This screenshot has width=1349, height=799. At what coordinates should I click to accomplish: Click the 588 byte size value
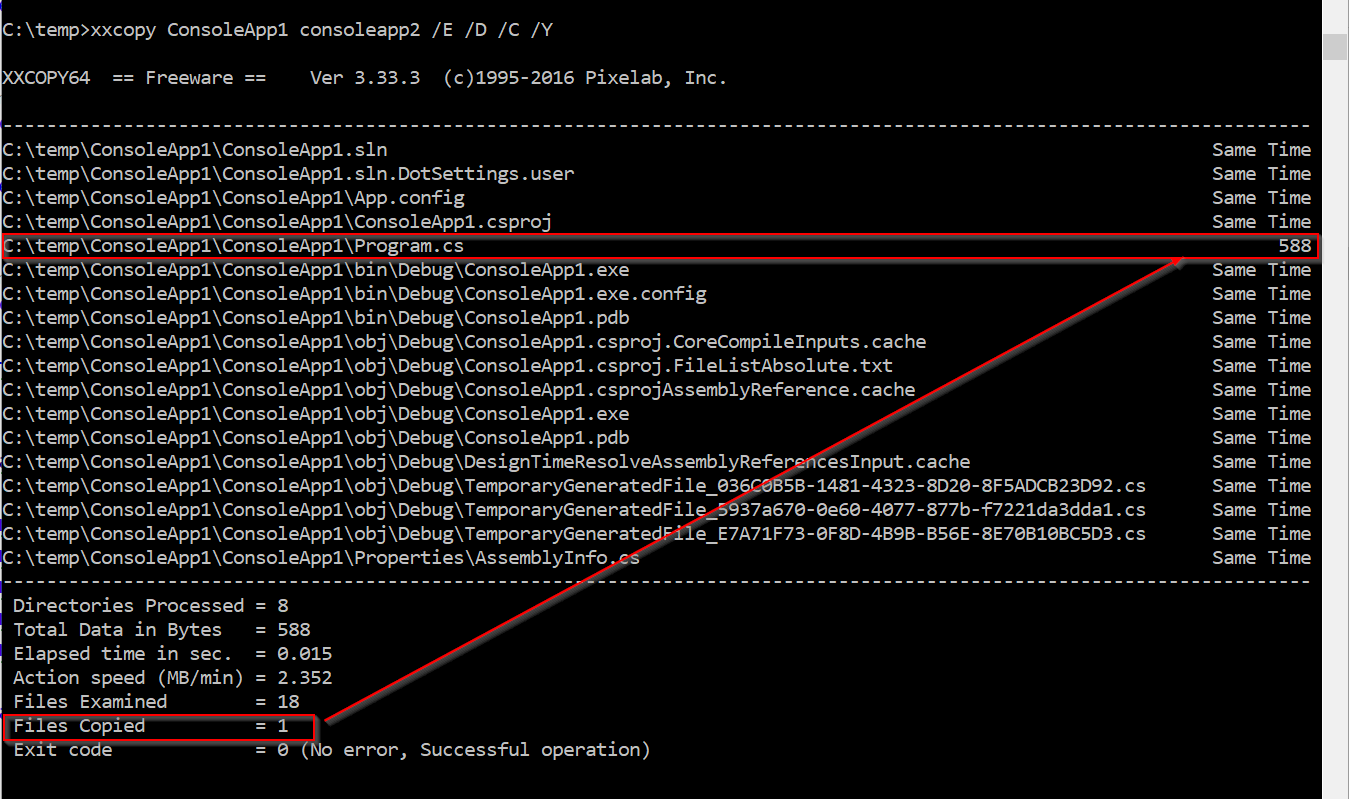click(x=1294, y=246)
